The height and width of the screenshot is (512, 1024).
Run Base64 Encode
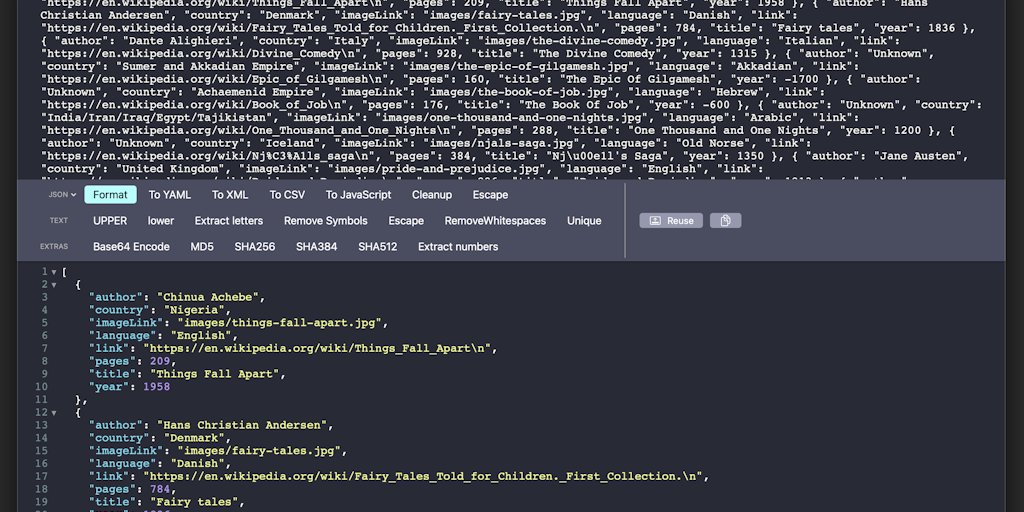[131, 247]
